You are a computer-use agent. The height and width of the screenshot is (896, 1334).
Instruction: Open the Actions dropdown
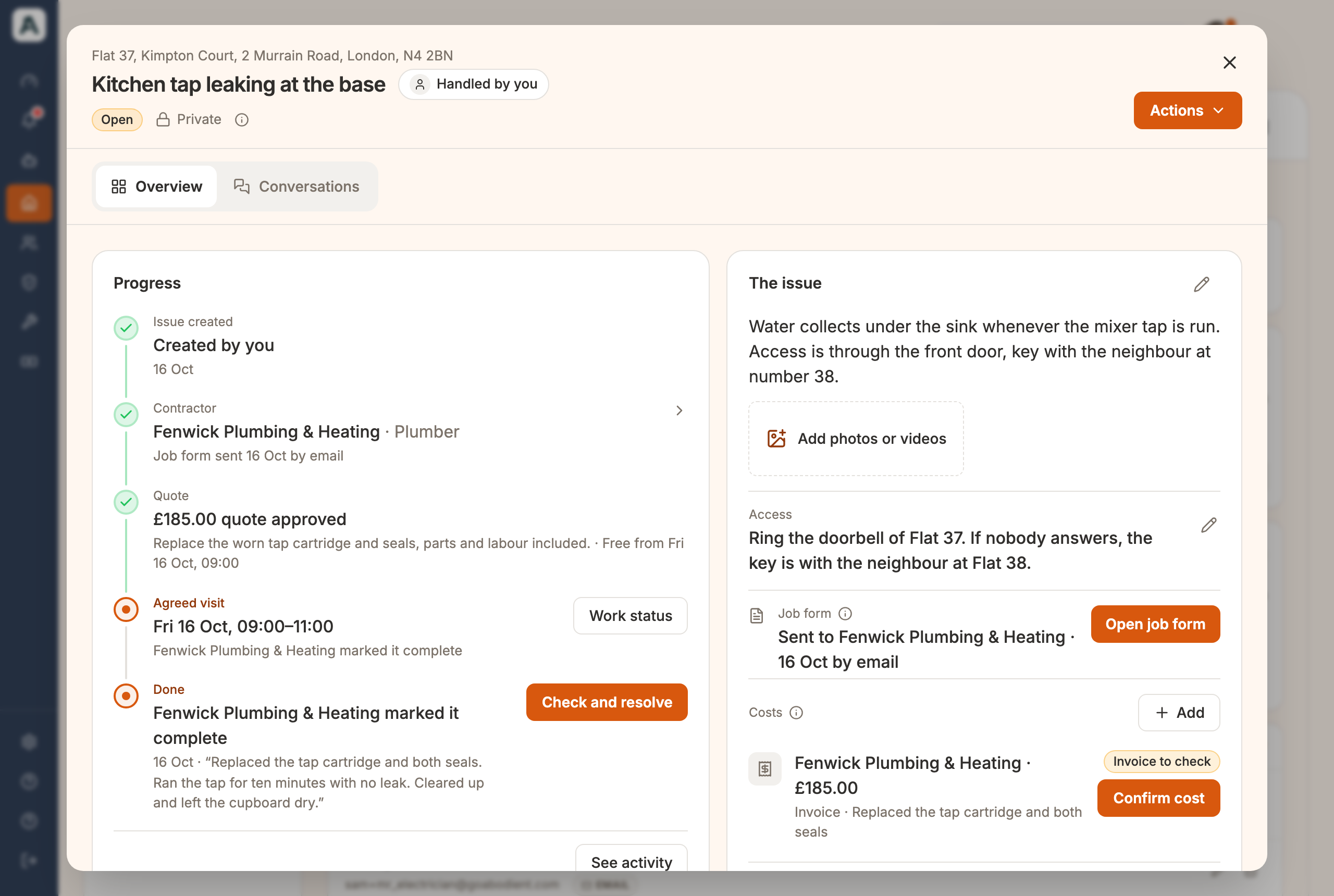(x=1187, y=110)
